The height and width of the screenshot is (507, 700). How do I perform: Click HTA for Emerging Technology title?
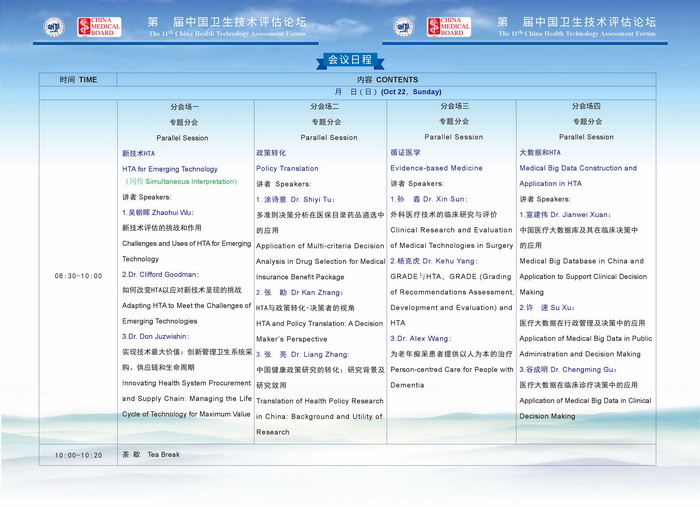(x=170, y=169)
